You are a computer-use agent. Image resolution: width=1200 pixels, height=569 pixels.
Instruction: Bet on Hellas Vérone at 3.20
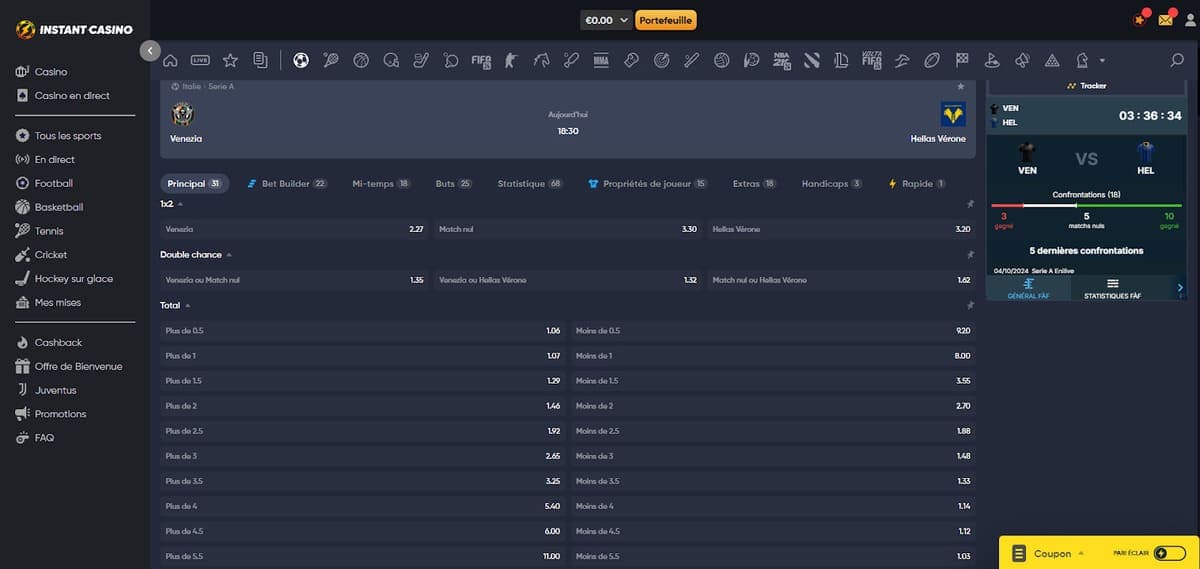[x=841, y=229]
